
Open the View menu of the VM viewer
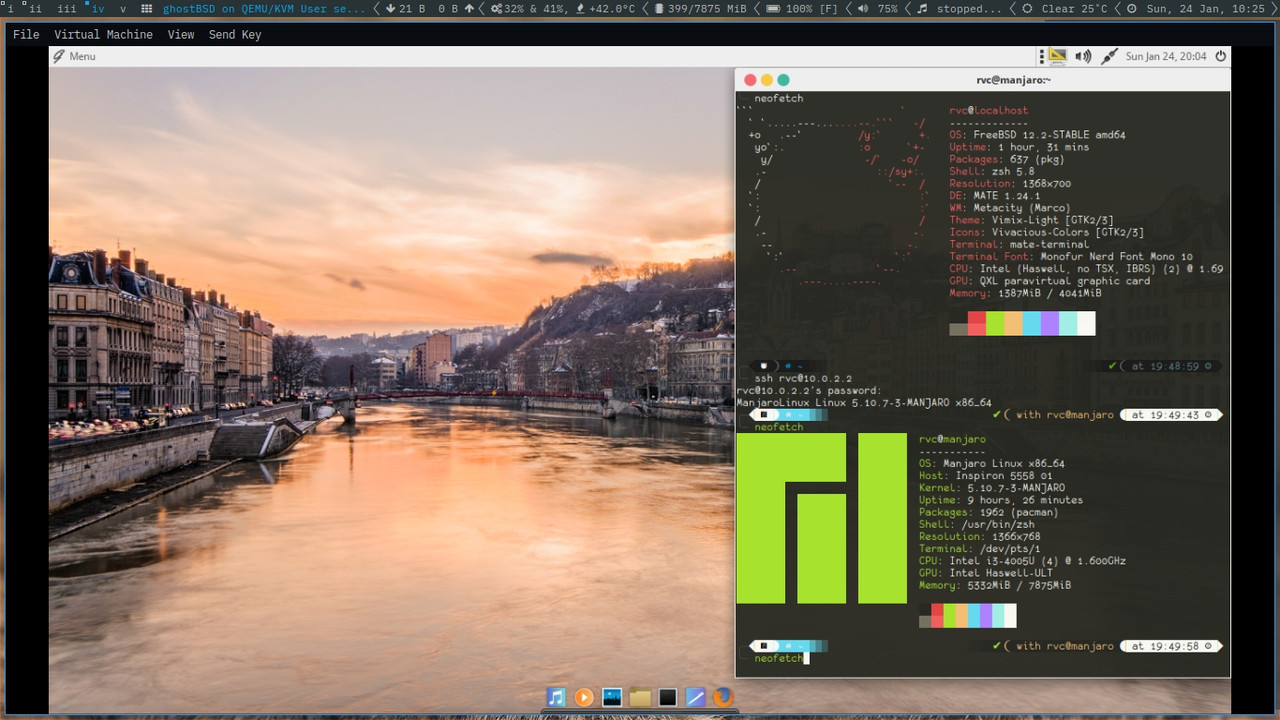pos(181,34)
